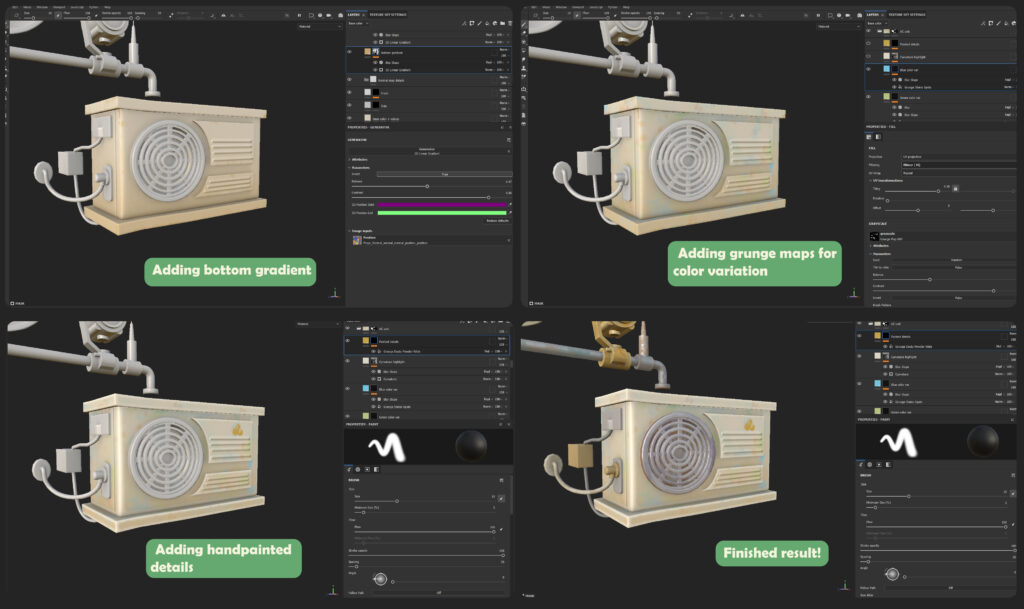
Task: Toggle visibility of the folder layer at the top of the top-right layer stack
Action: tap(868, 31)
